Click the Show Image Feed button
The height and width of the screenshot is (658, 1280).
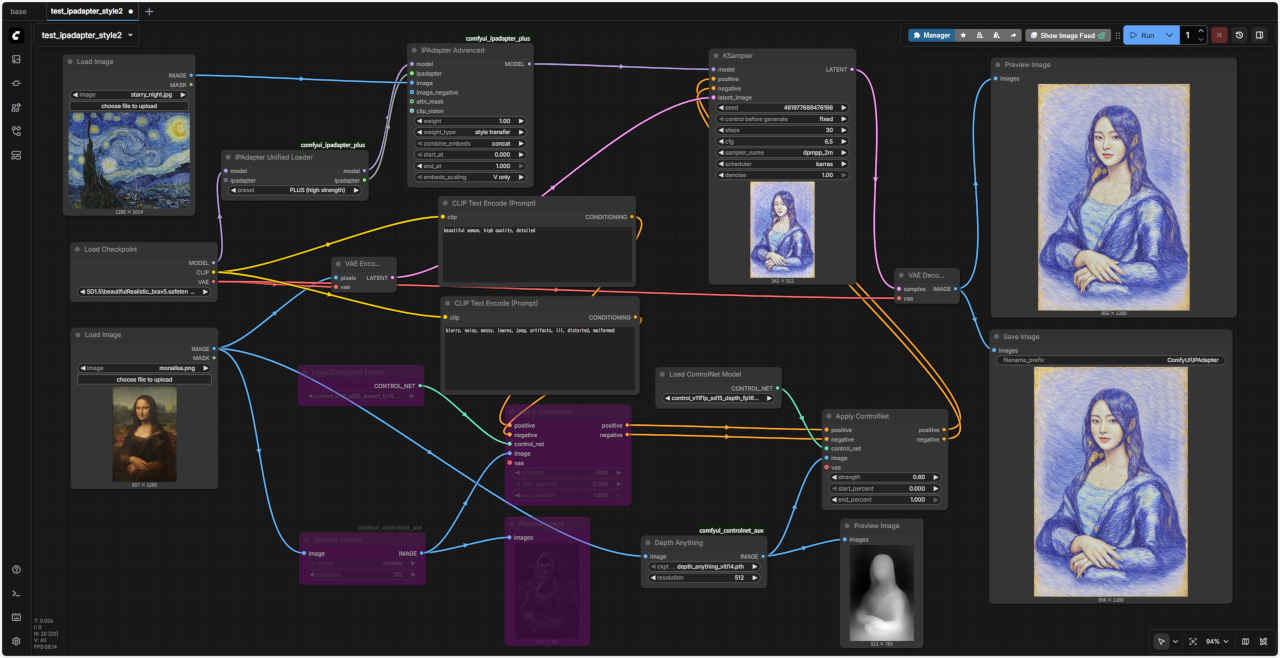click(x=1067, y=35)
